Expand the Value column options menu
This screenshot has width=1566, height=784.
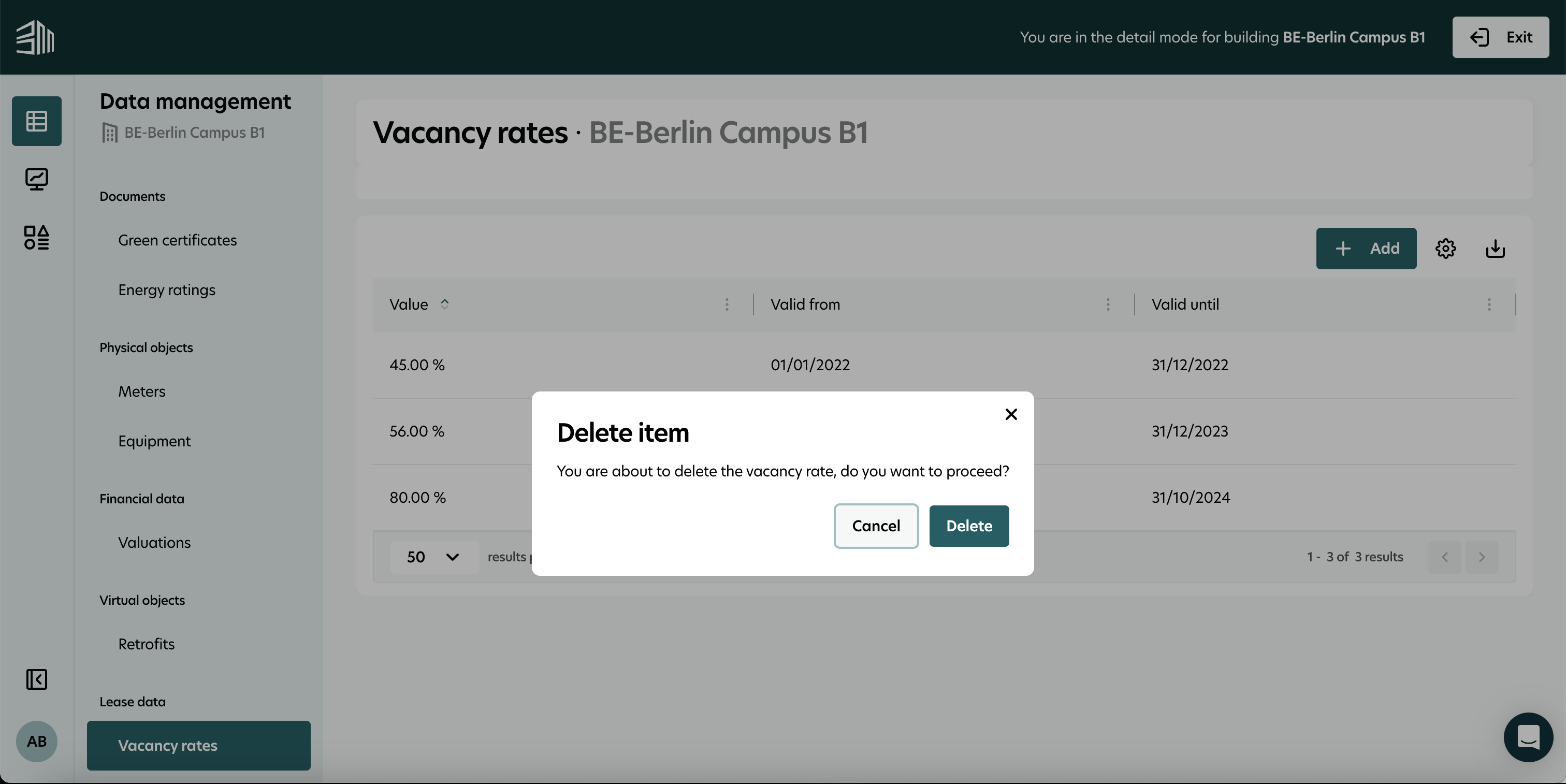click(x=727, y=305)
